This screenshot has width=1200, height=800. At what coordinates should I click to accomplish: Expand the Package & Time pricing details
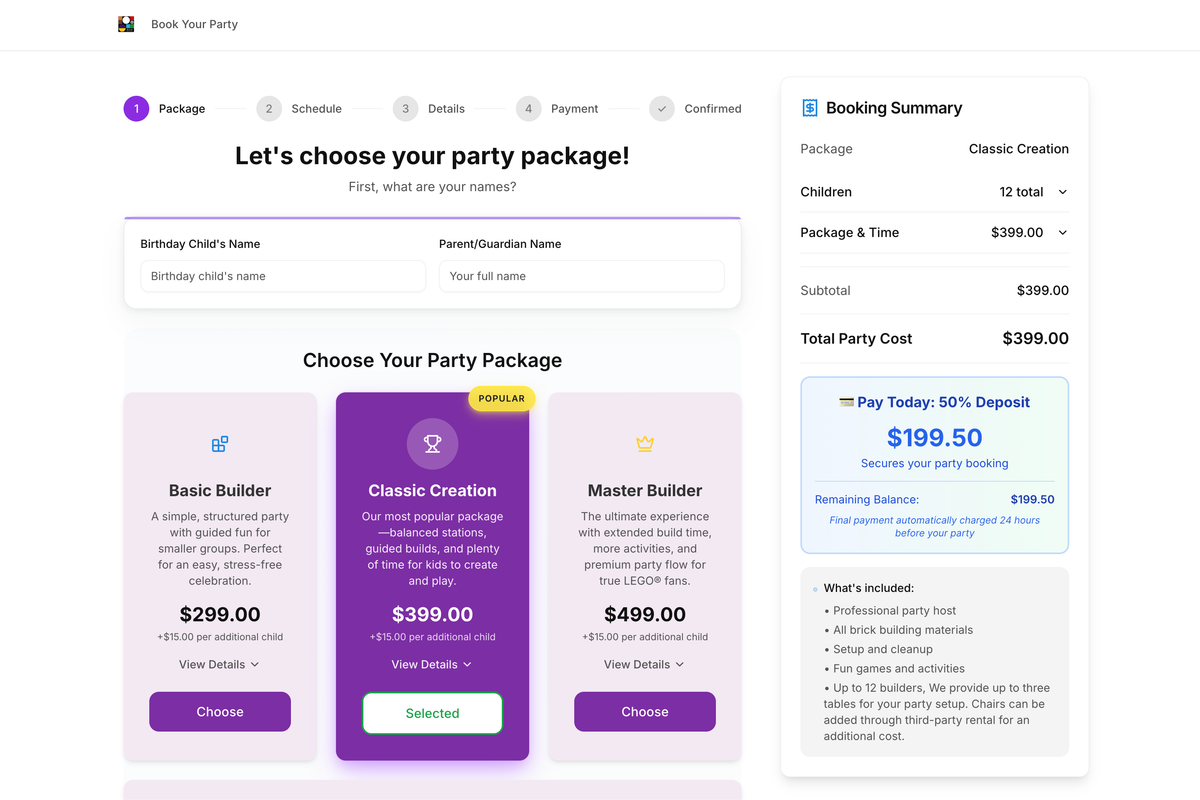tap(1063, 232)
